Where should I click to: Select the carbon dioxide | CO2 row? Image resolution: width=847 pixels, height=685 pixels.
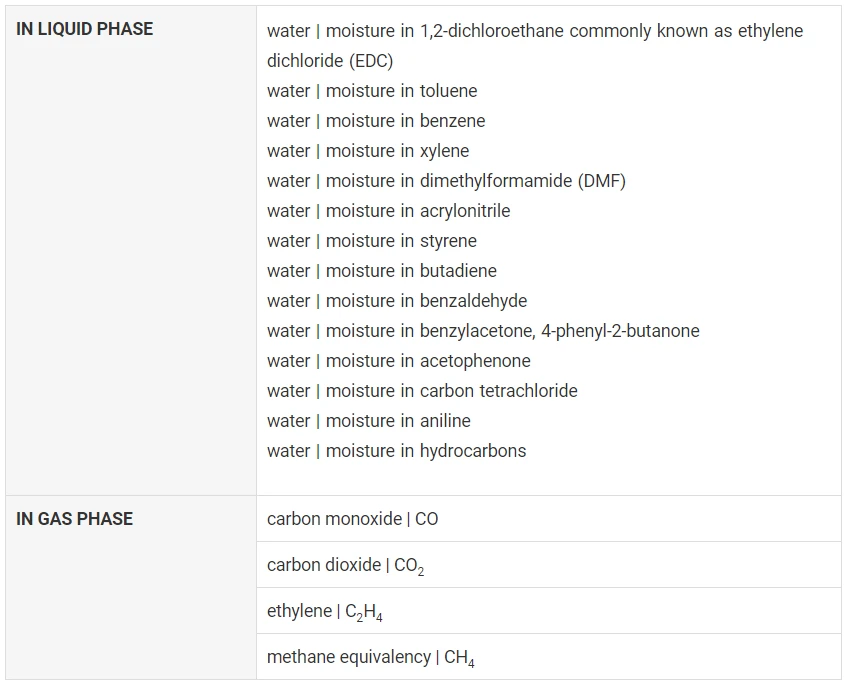tap(549, 565)
